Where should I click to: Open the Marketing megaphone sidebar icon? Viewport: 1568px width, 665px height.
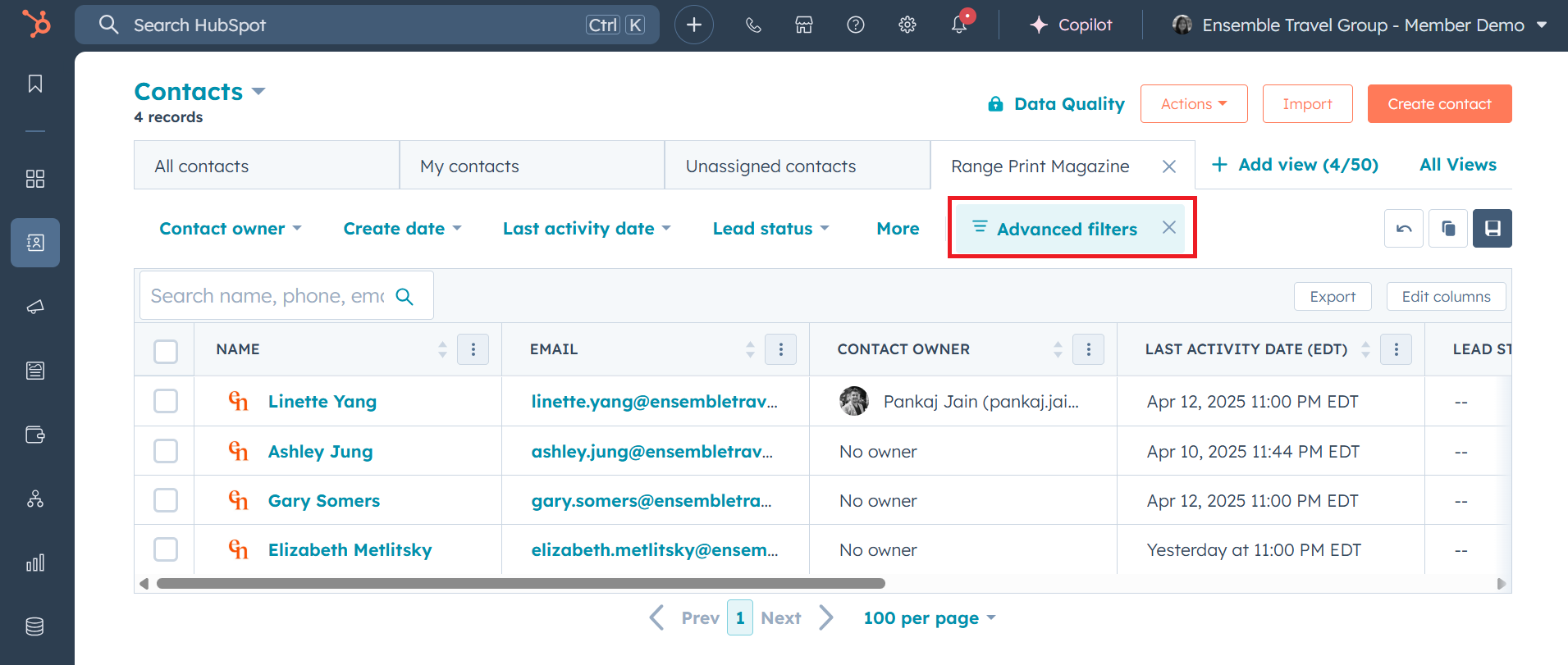(35, 307)
